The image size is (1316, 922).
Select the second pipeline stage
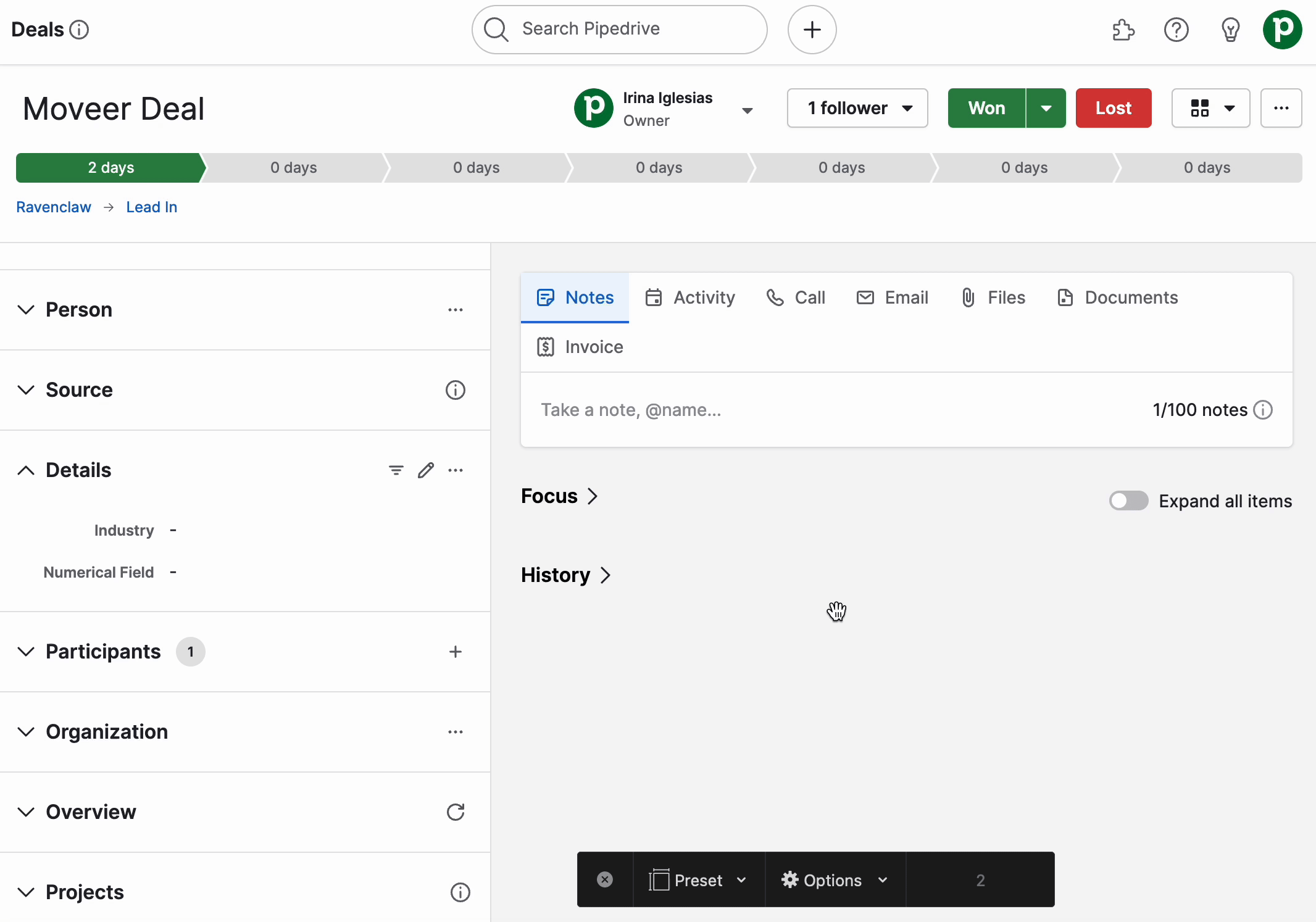pyautogui.click(x=294, y=168)
